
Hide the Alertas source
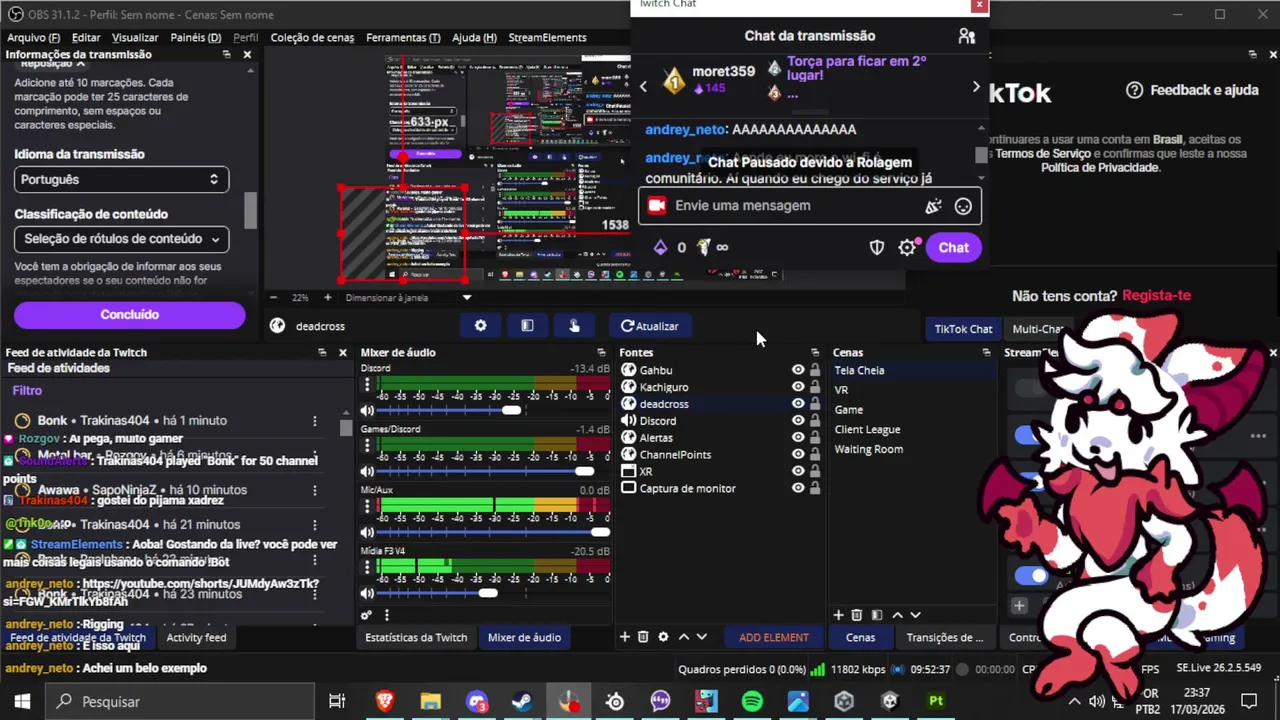tap(798, 437)
